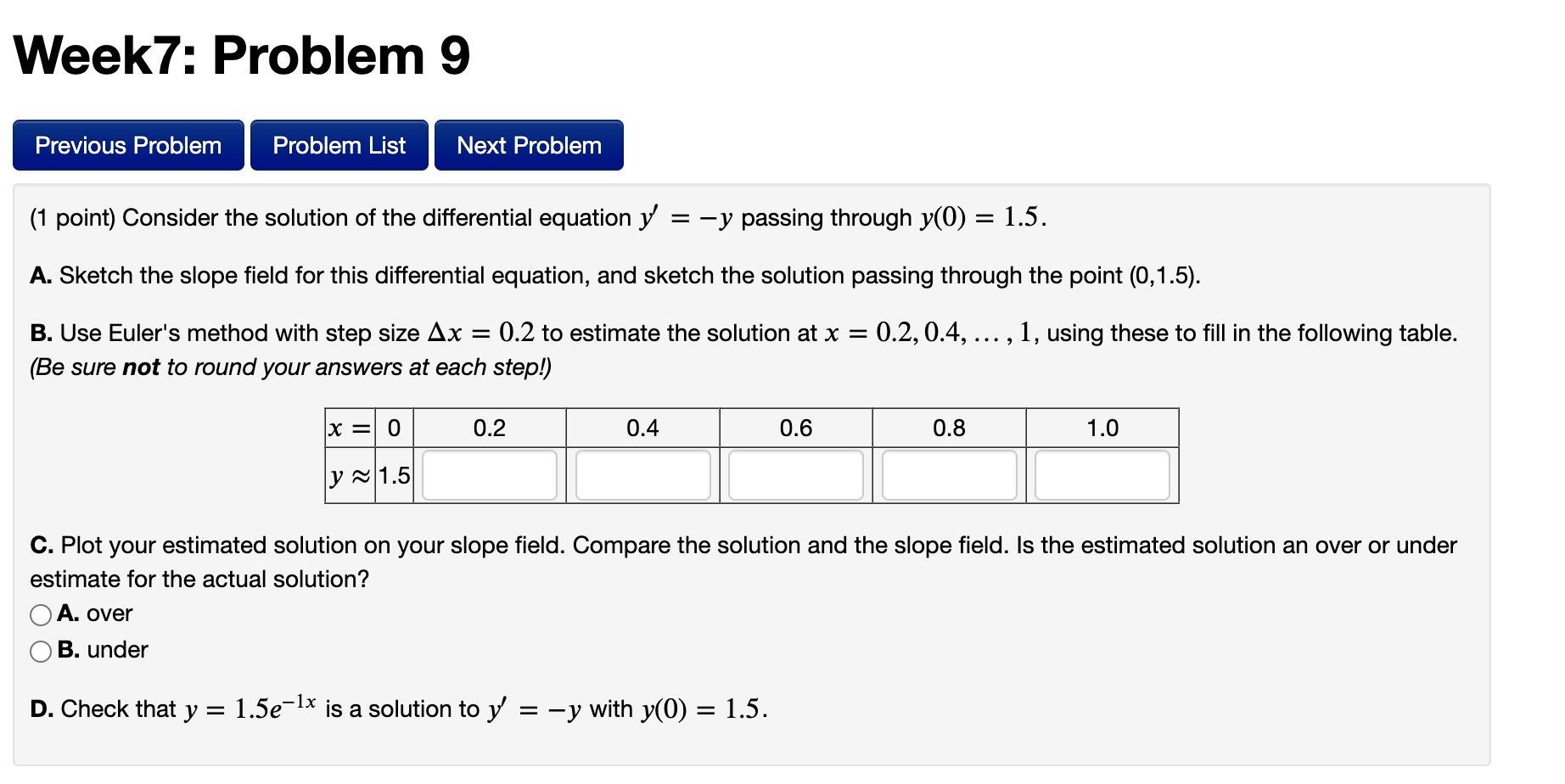Proceed forward with Next Problem button
The height and width of the screenshot is (784, 1565).
(528, 145)
